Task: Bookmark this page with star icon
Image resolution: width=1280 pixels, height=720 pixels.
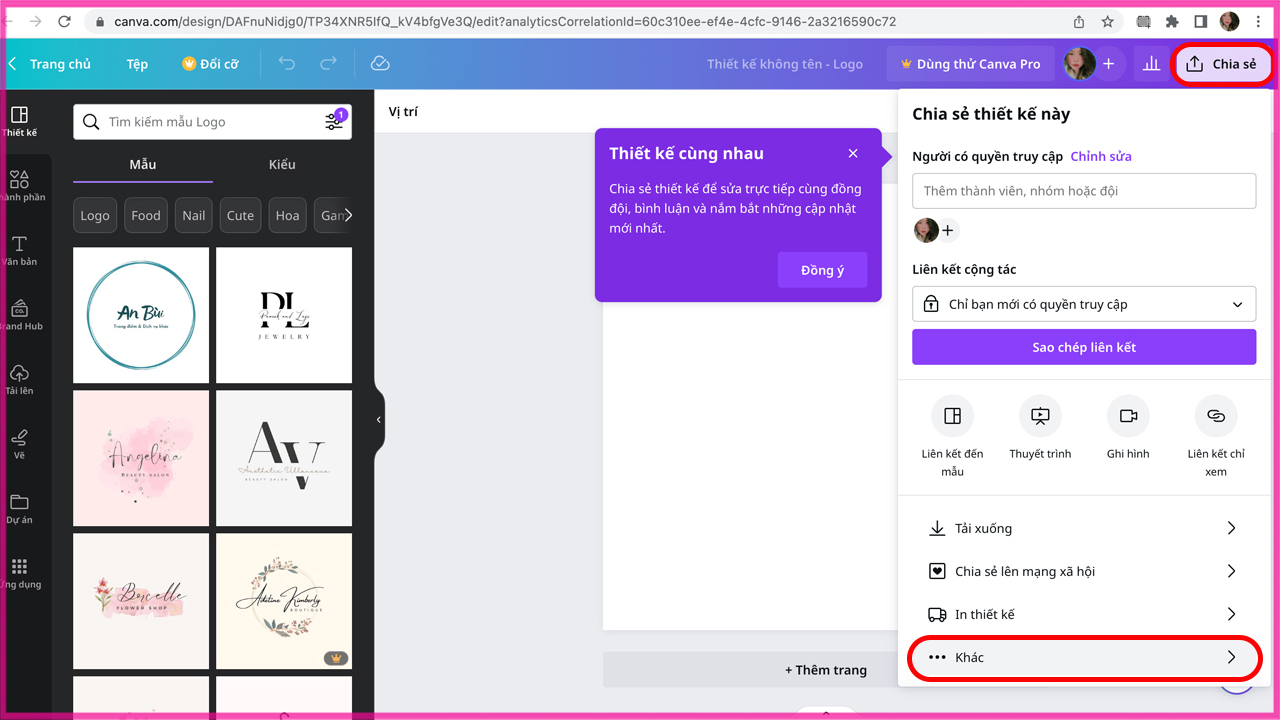Action: (1108, 21)
